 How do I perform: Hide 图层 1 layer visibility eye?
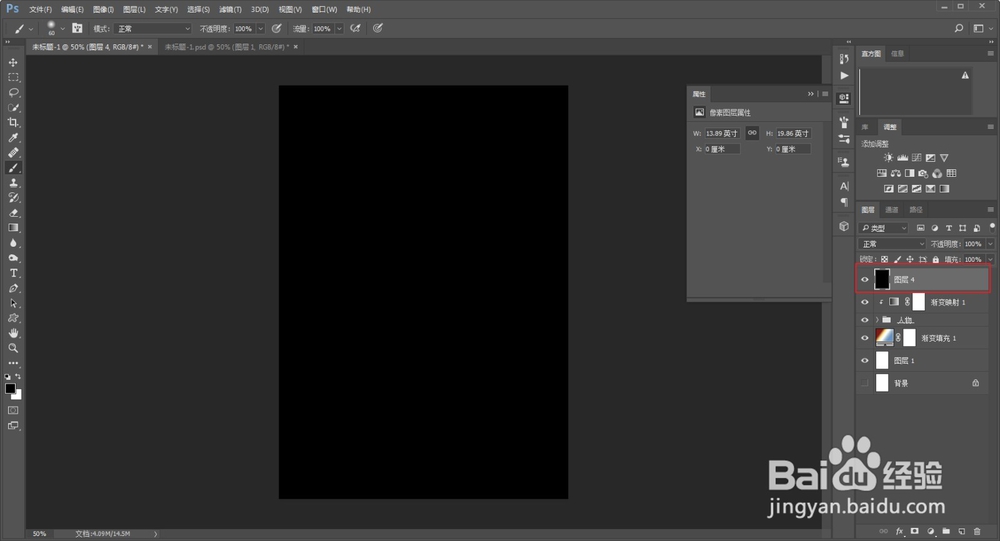click(x=865, y=360)
